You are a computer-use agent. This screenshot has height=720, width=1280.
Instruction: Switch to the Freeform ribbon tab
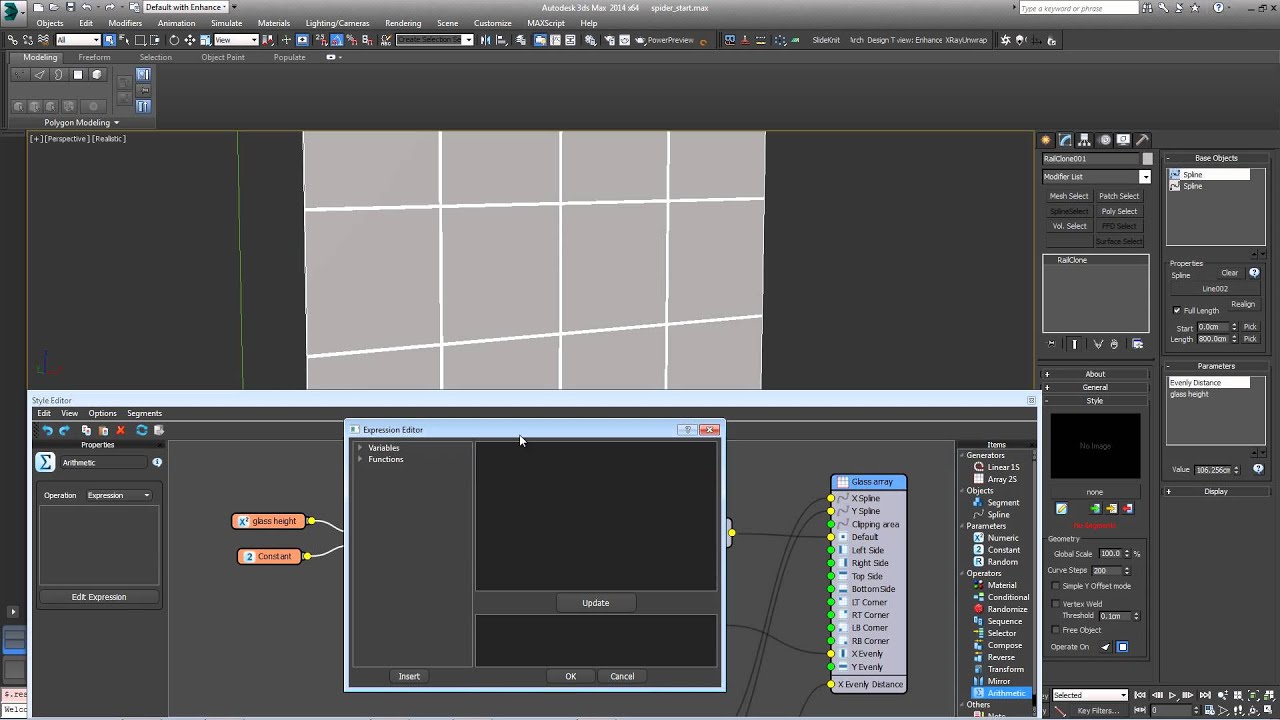[x=94, y=57]
